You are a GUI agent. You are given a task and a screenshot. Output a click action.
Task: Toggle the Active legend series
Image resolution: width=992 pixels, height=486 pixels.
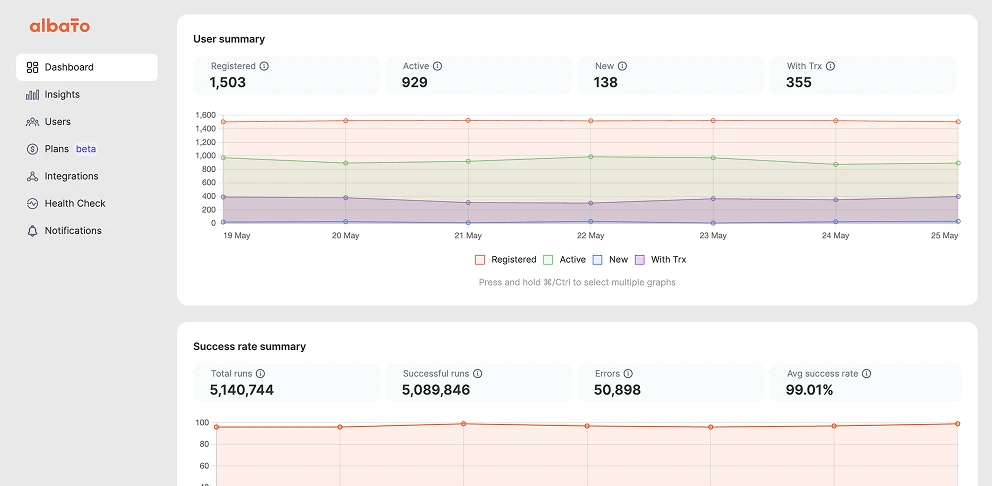pos(565,259)
